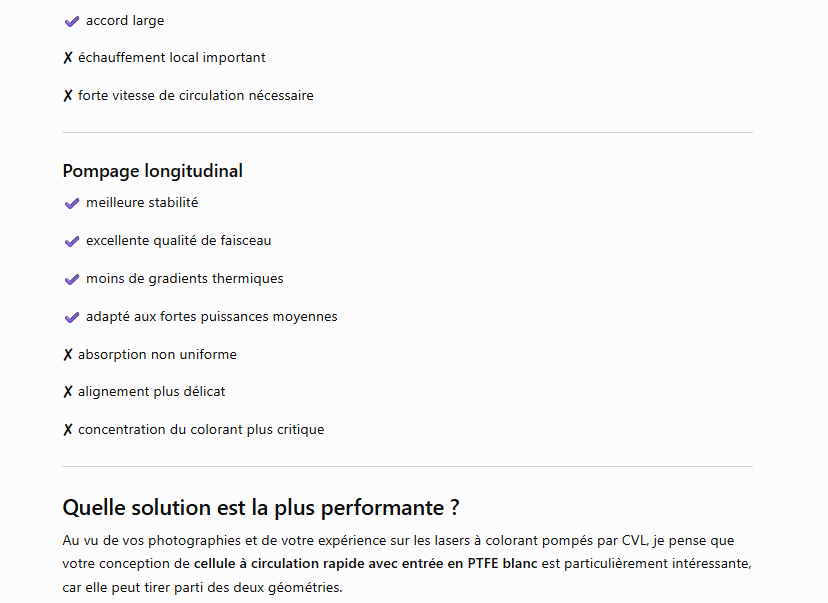The height and width of the screenshot is (603, 828).
Task: Click the divider line below 'concentration du colorant'
Action: click(407, 466)
